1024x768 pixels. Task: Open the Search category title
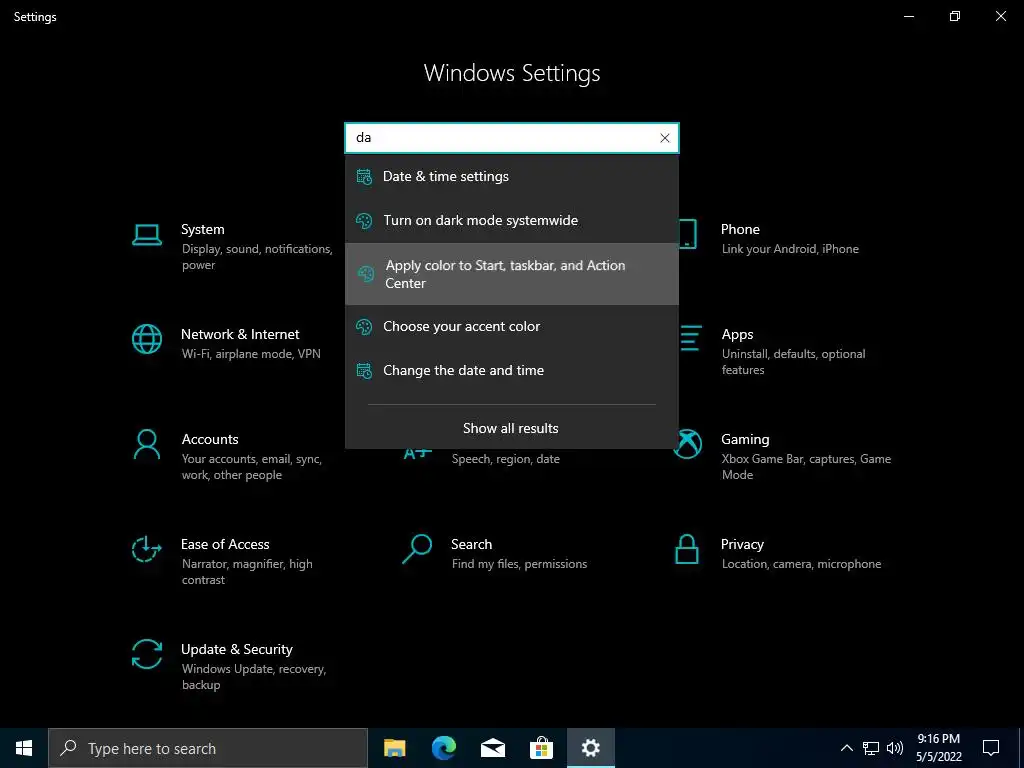[x=472, y=545]
